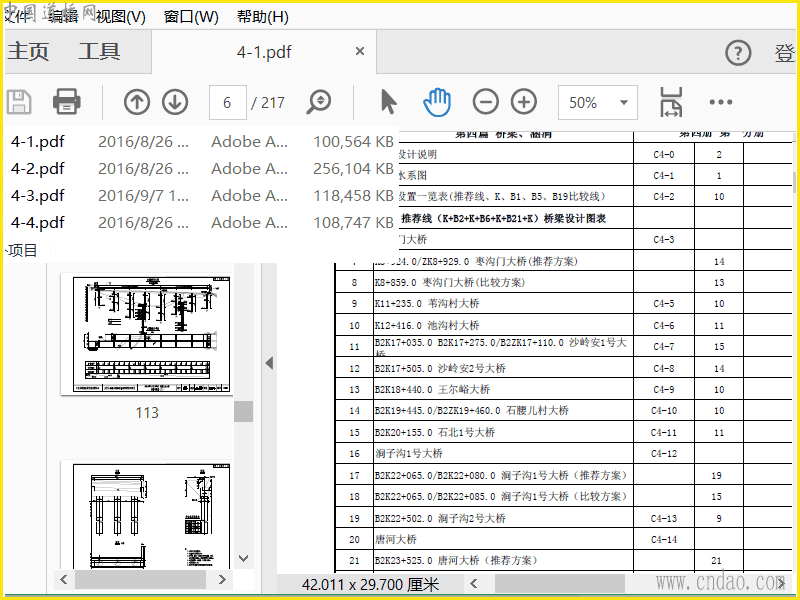Click the 100,564 KB size value
The image size is (800, 600).
coord(353,141)
